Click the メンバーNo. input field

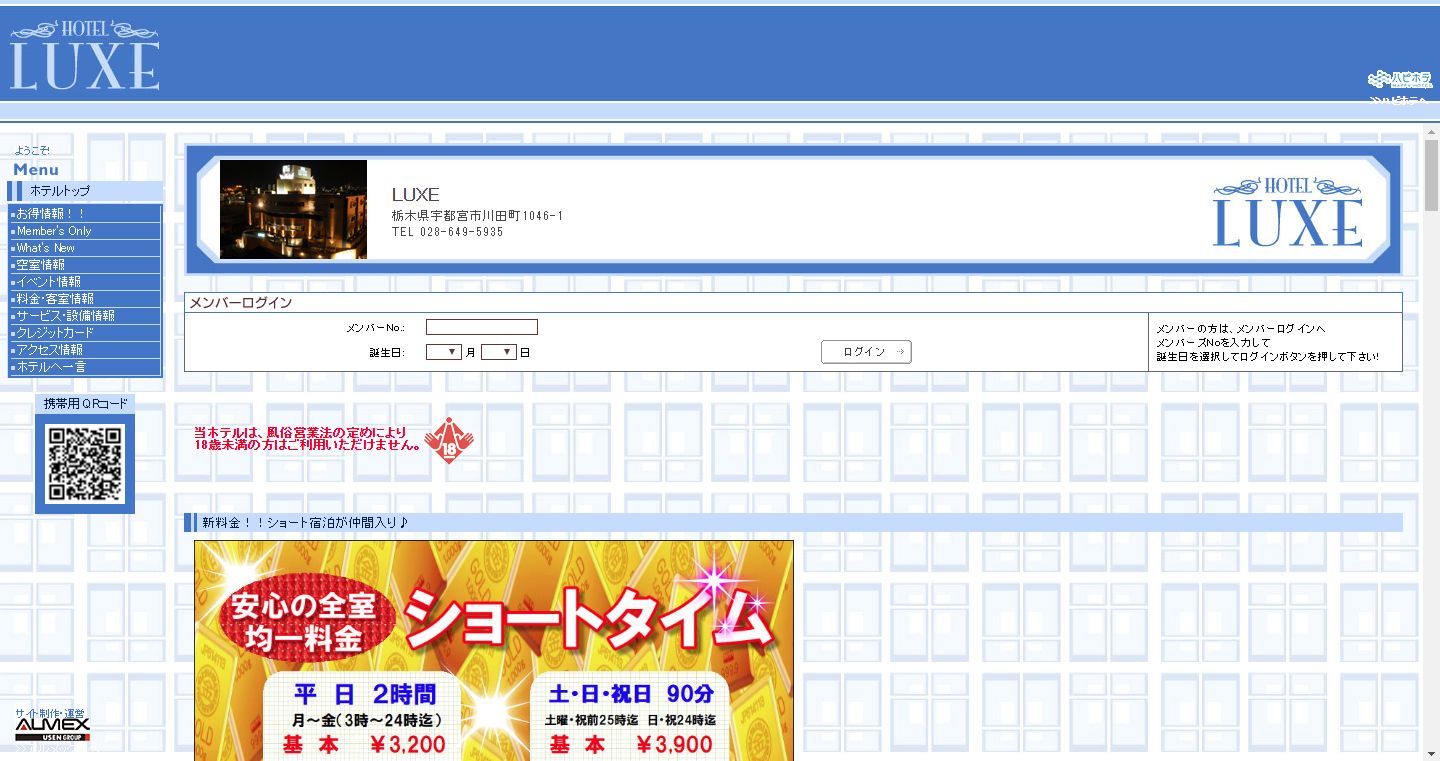click(481, 327)
